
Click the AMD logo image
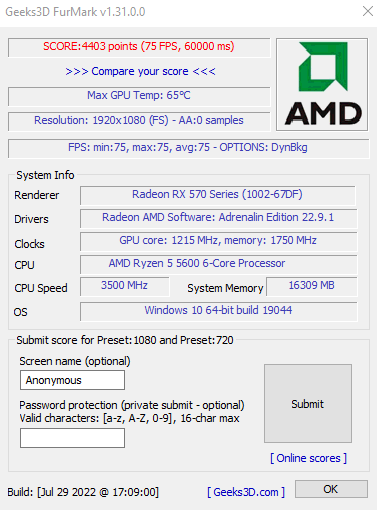[x=322, y=84]
